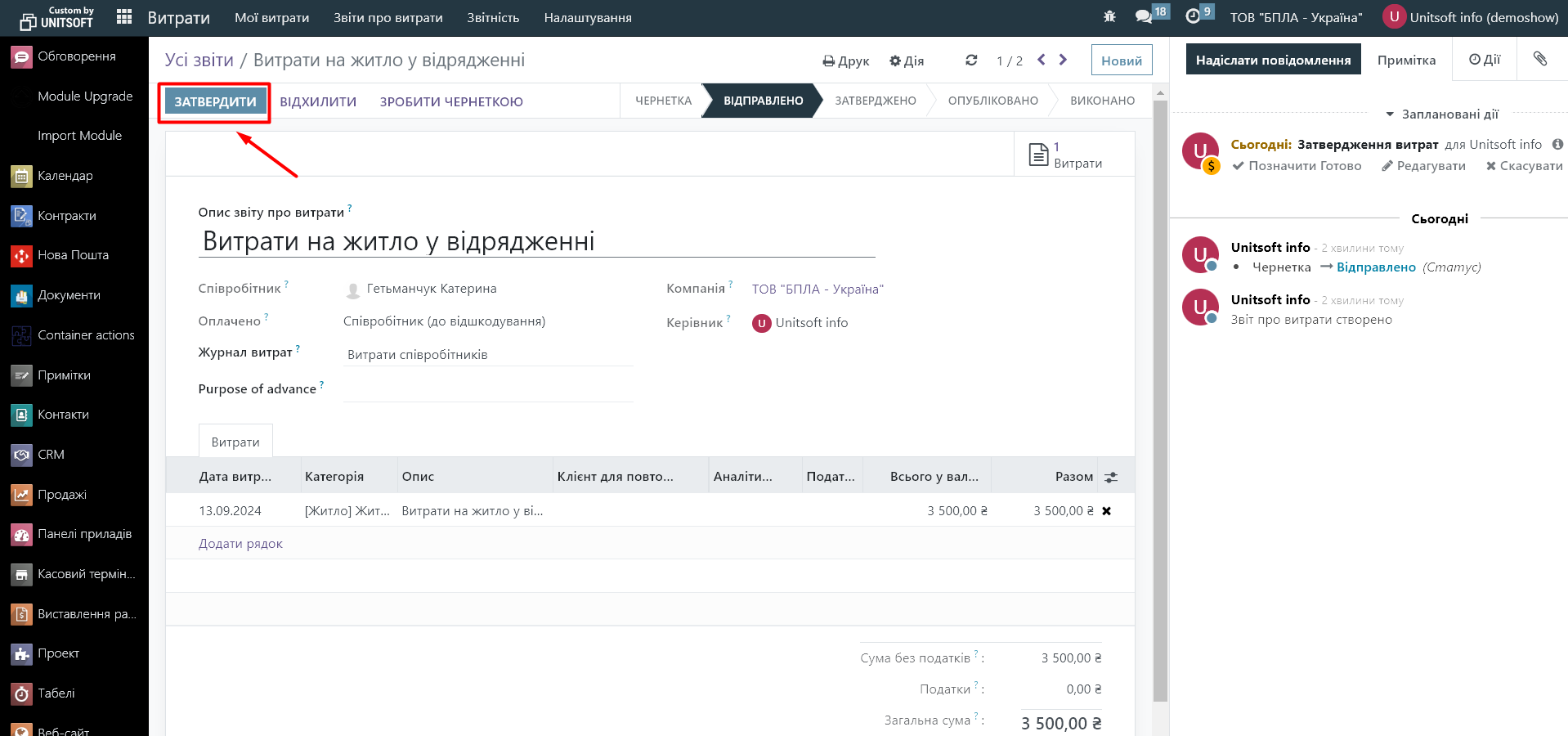Open column settings toggle in expense table
Viewport: 1568px width, 736px height.
(1110, 477)
